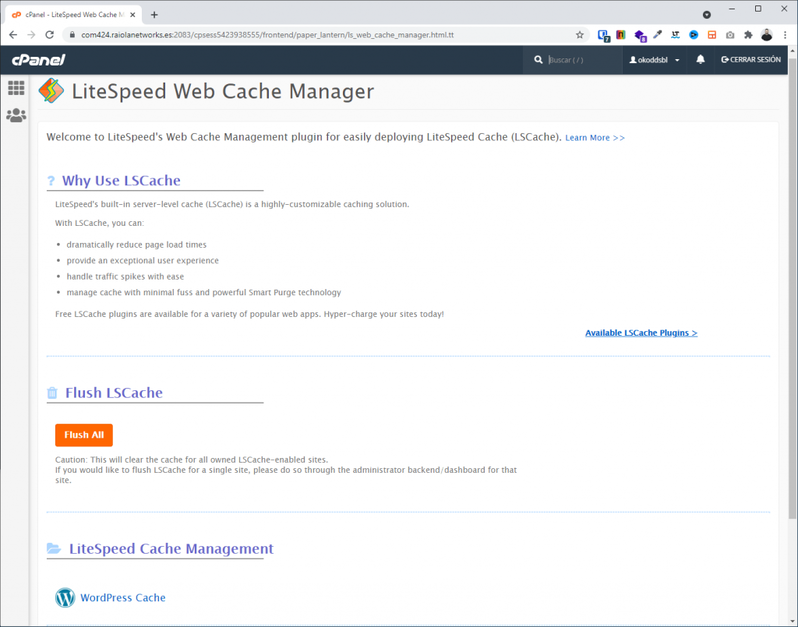Screen dimensions: 798x627
Task: Click the LiteSpeed Web Cache Manager title
Action: [223, 91]
